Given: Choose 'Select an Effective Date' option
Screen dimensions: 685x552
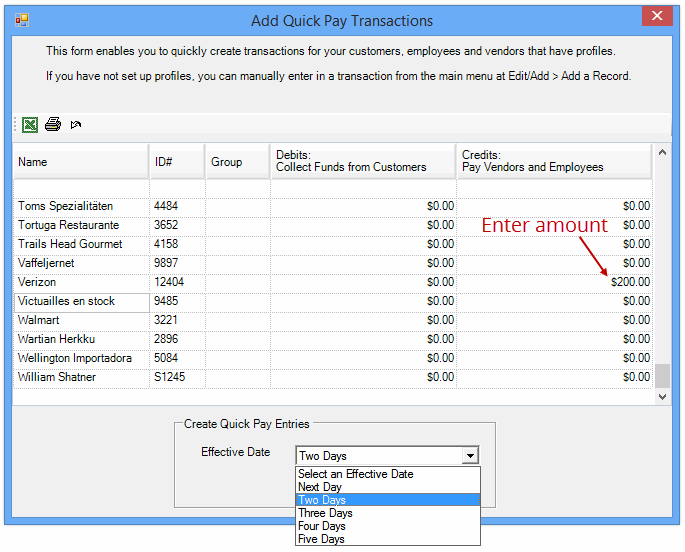Looking at the screenshot, I should coord(355,474).
